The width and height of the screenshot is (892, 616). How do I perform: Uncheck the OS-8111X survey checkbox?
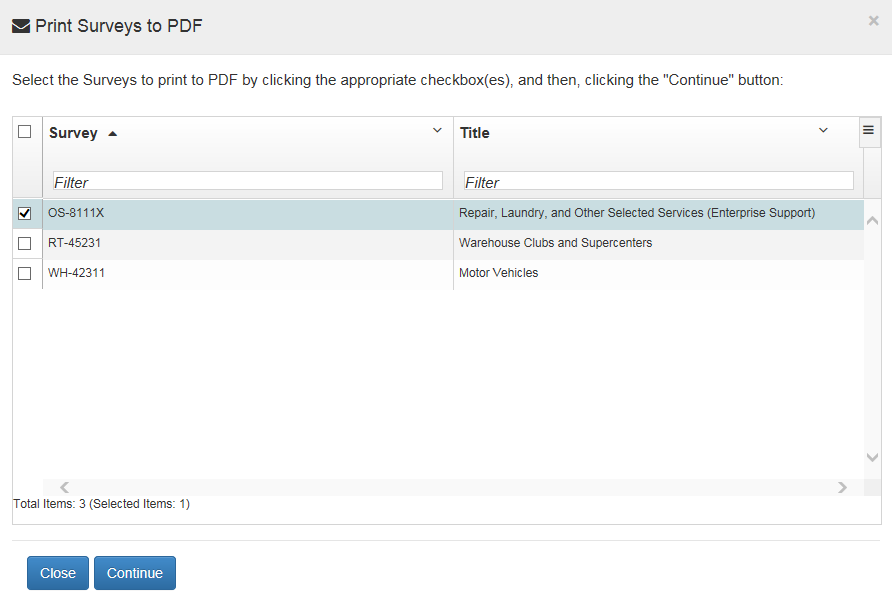[25, 213]
